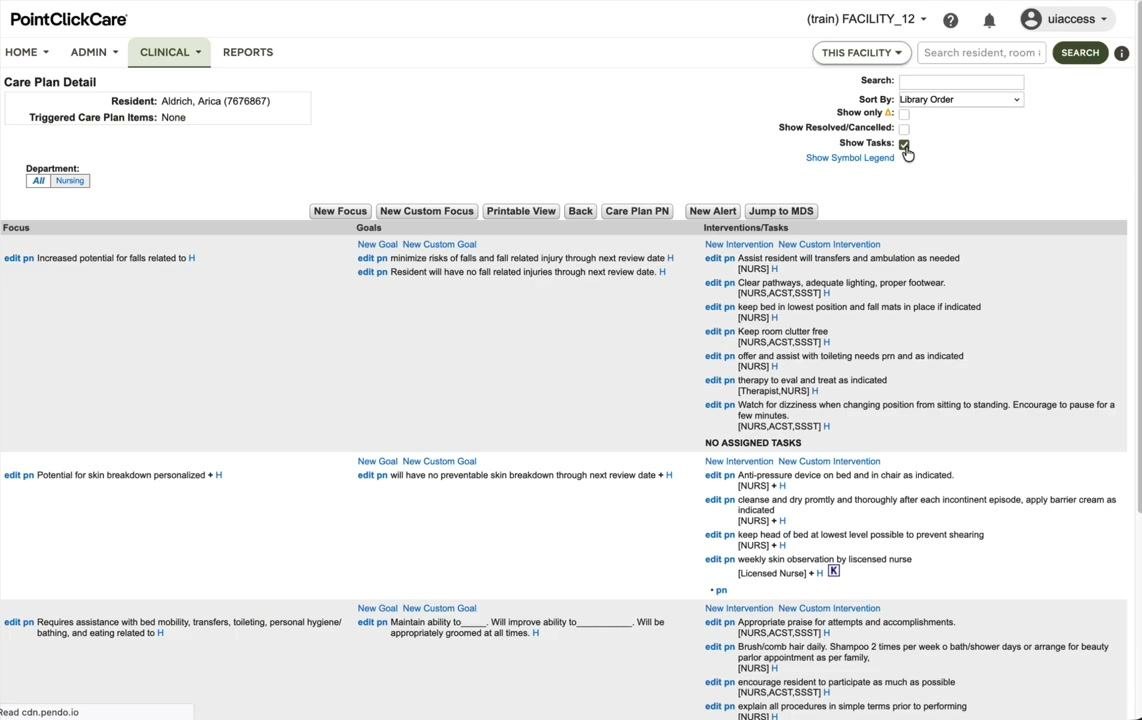
Task: Edit the Keep room clutter free intervention
Action: coord(713,332)
